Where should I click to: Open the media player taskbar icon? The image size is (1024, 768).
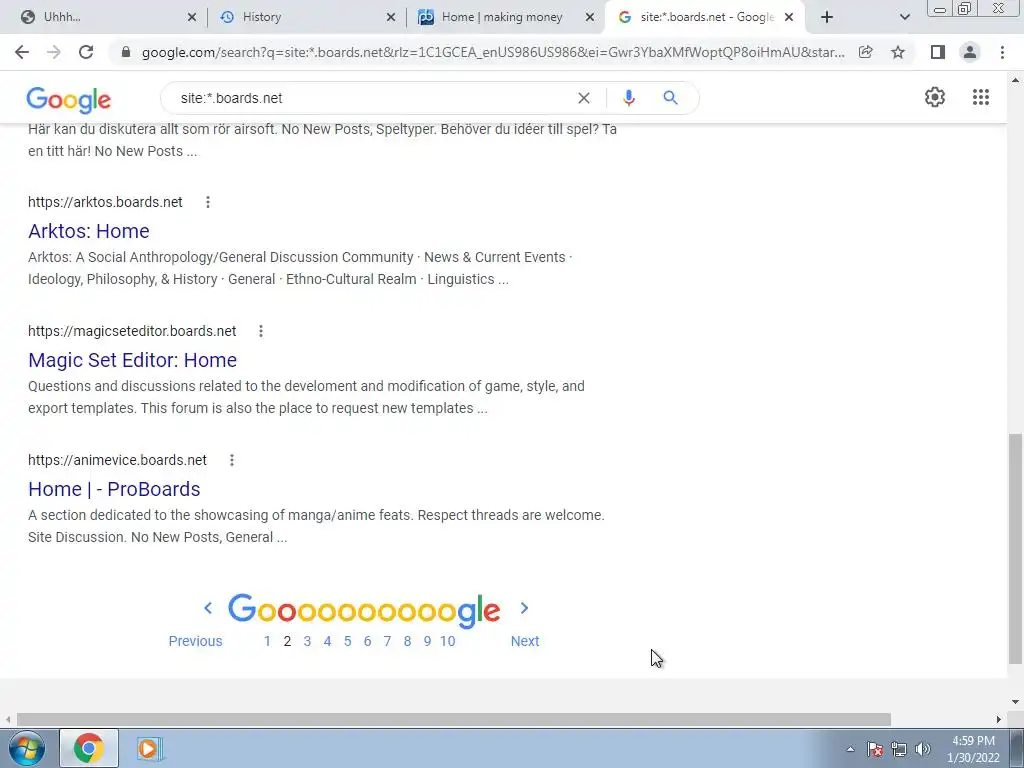click(150, 748)
